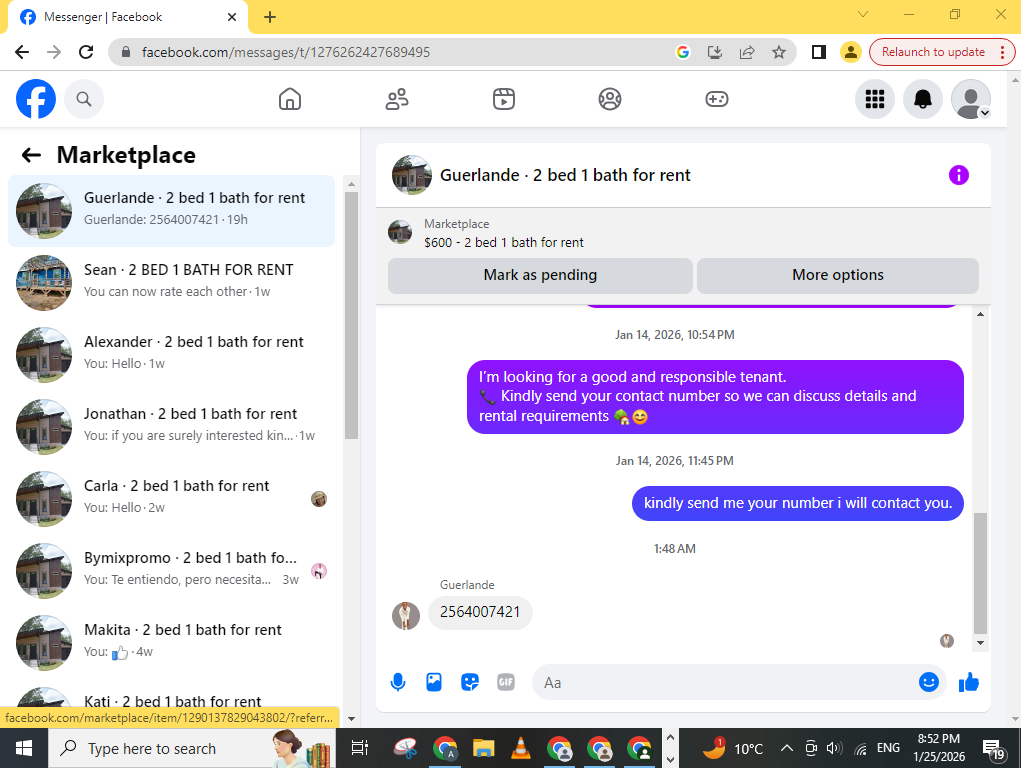Go back with the browser back arrow
This screenshot has height=768, width=1021.
pyautogui.click(x=22, y=52)
